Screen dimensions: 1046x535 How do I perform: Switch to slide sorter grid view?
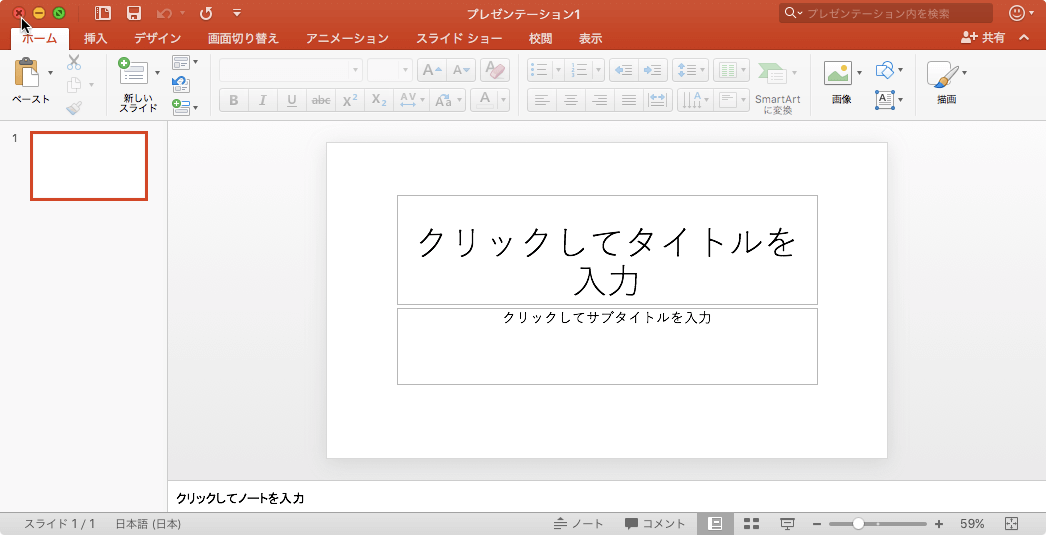(x=751, y=524)
